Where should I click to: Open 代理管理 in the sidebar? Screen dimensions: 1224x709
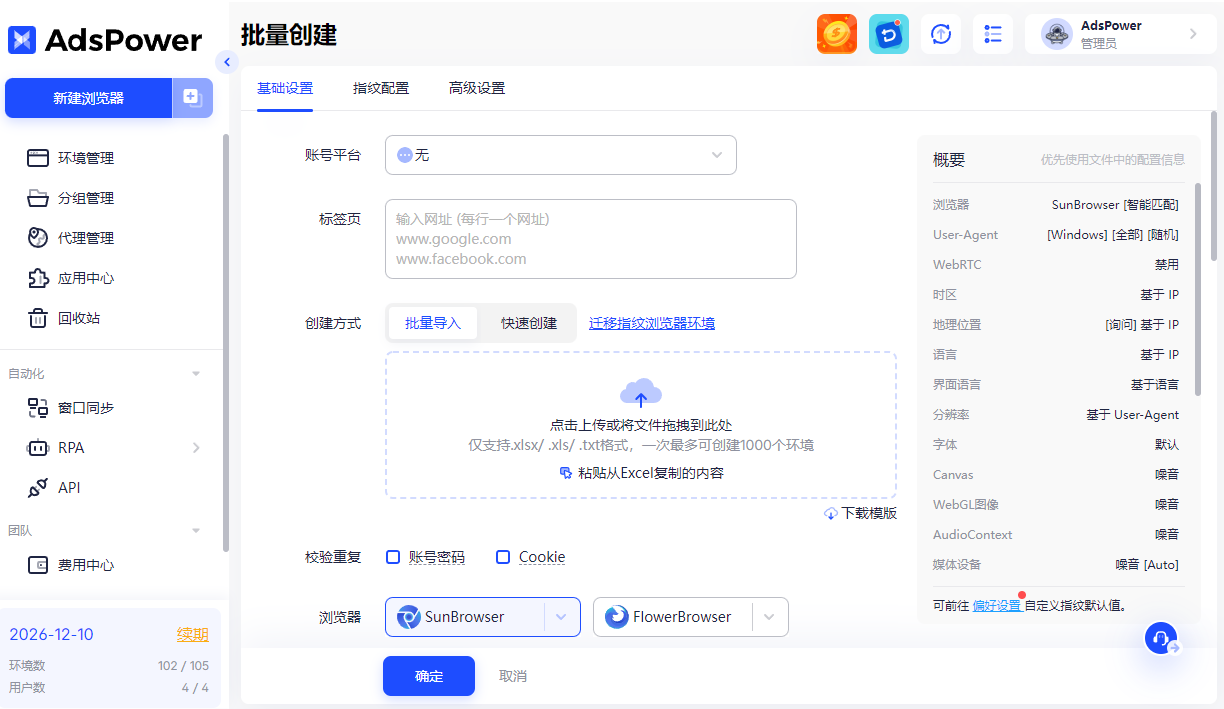coord(86,238)
